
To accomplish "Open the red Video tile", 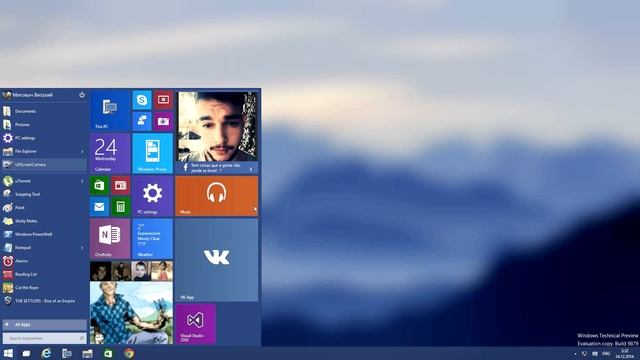I will [x=163, y=100].
